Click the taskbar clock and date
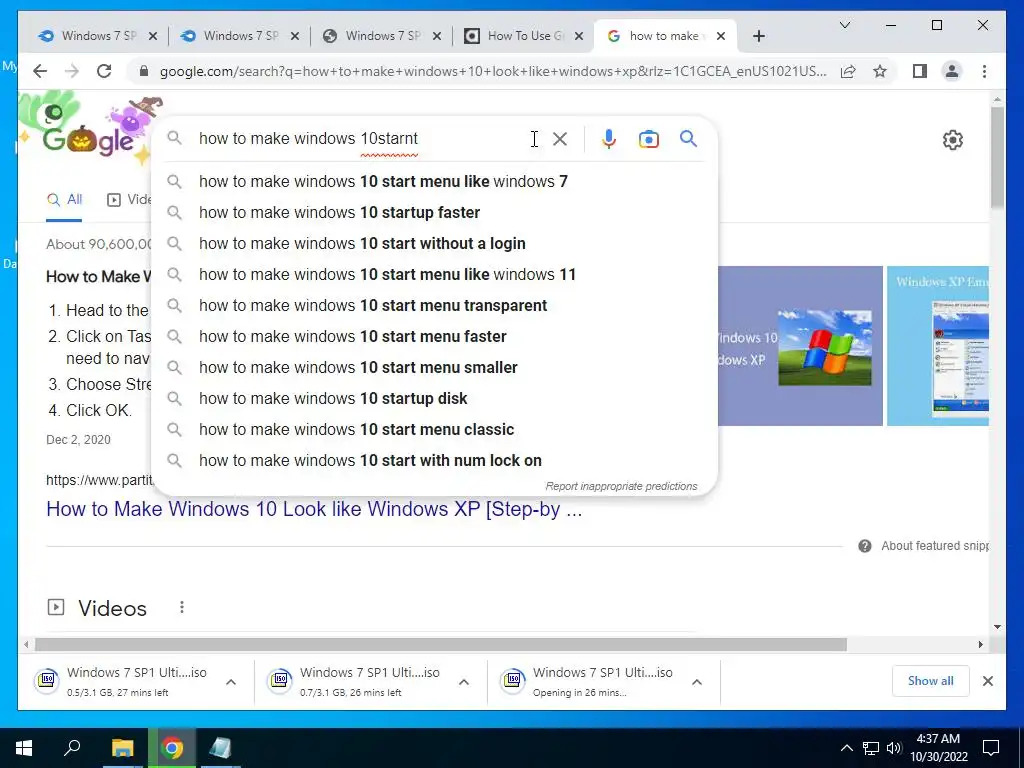This screenshot has height=768, width=1024. (x=939, y=748)
